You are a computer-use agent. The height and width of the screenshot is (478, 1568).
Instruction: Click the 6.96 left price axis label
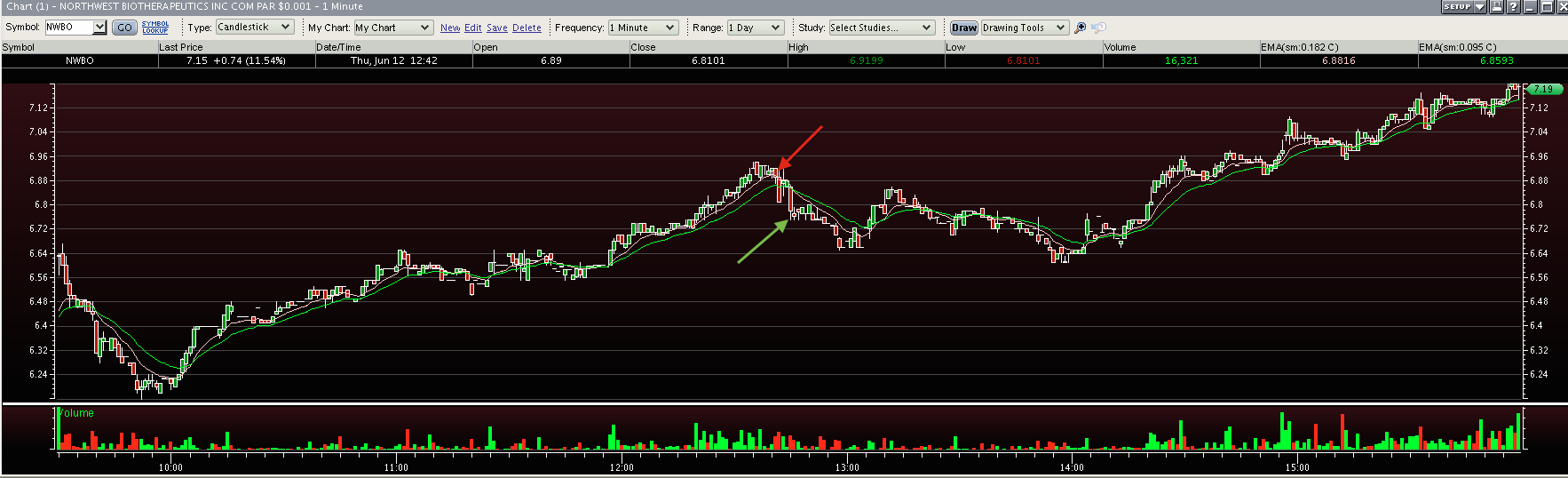pos(38,156)
